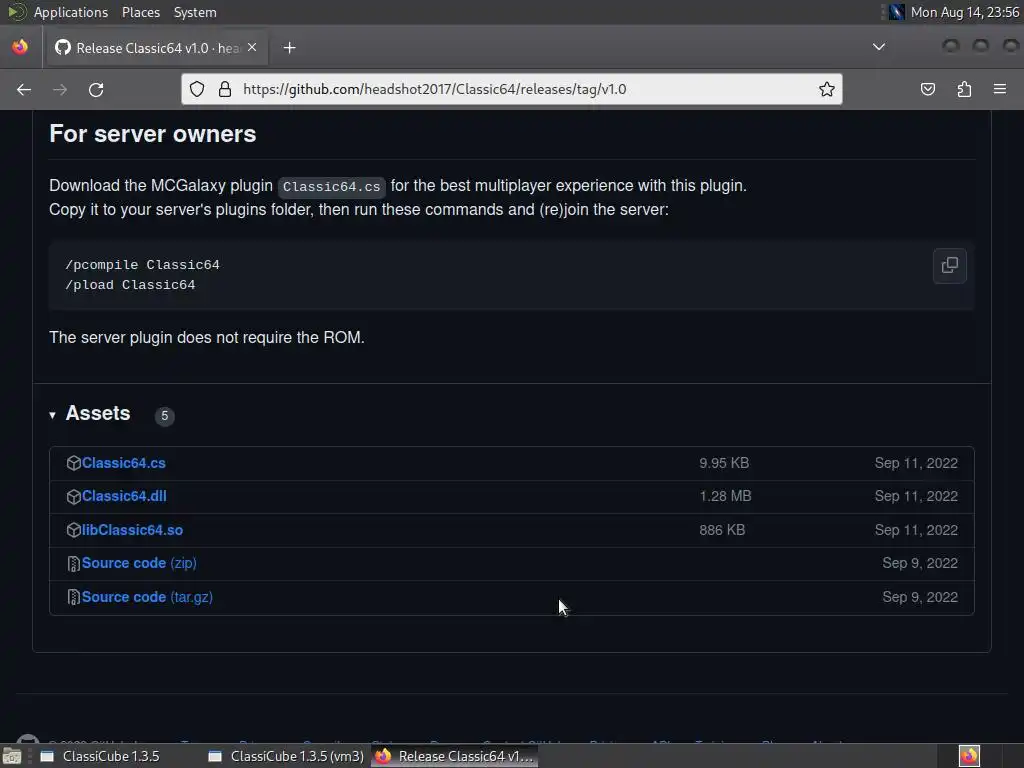The height and width of the screenshot is (768, 1024).
Task: Download Classic64.dll asset
Action: [x=124, y=496]
